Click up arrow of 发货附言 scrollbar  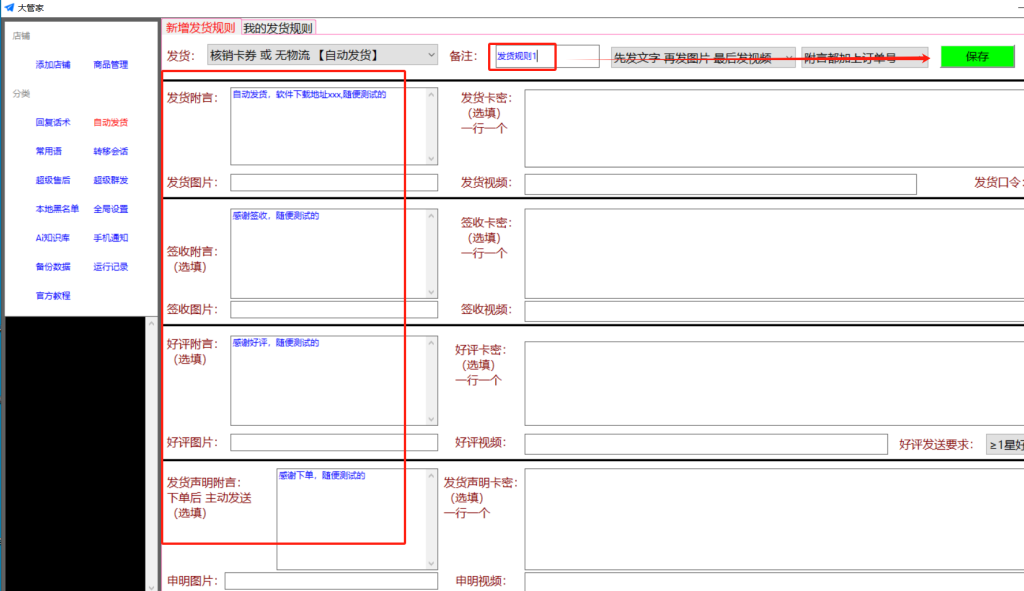tap(431, 95)
